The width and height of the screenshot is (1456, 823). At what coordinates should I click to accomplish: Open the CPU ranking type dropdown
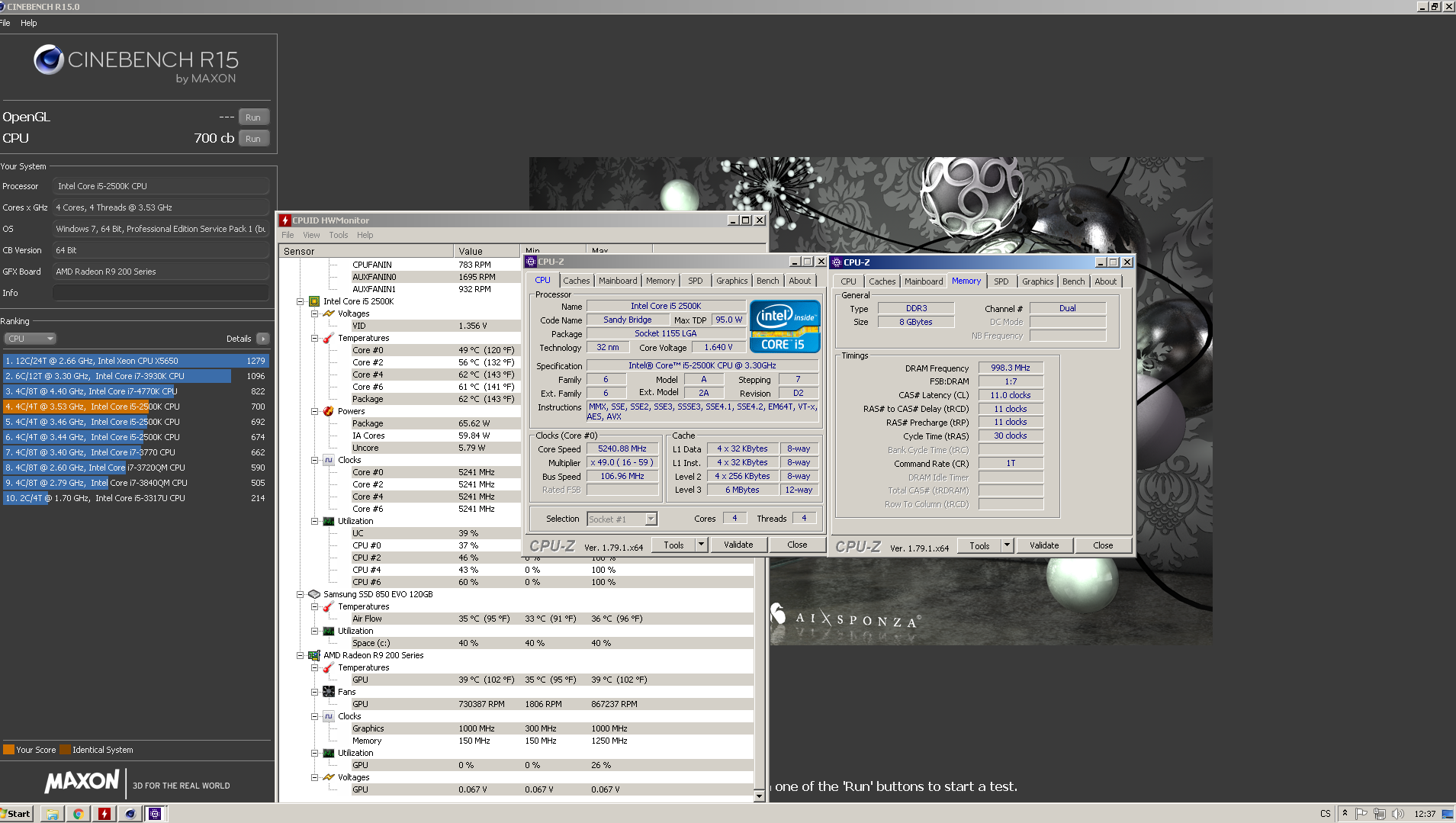click(x=31, y=339)
